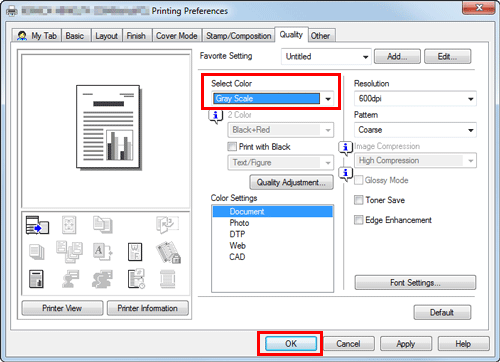The height and width of the screenshot is (362, 500).
Task: Expand the Resolution 600dpi dropdown
Action: [x=415, y=99]
